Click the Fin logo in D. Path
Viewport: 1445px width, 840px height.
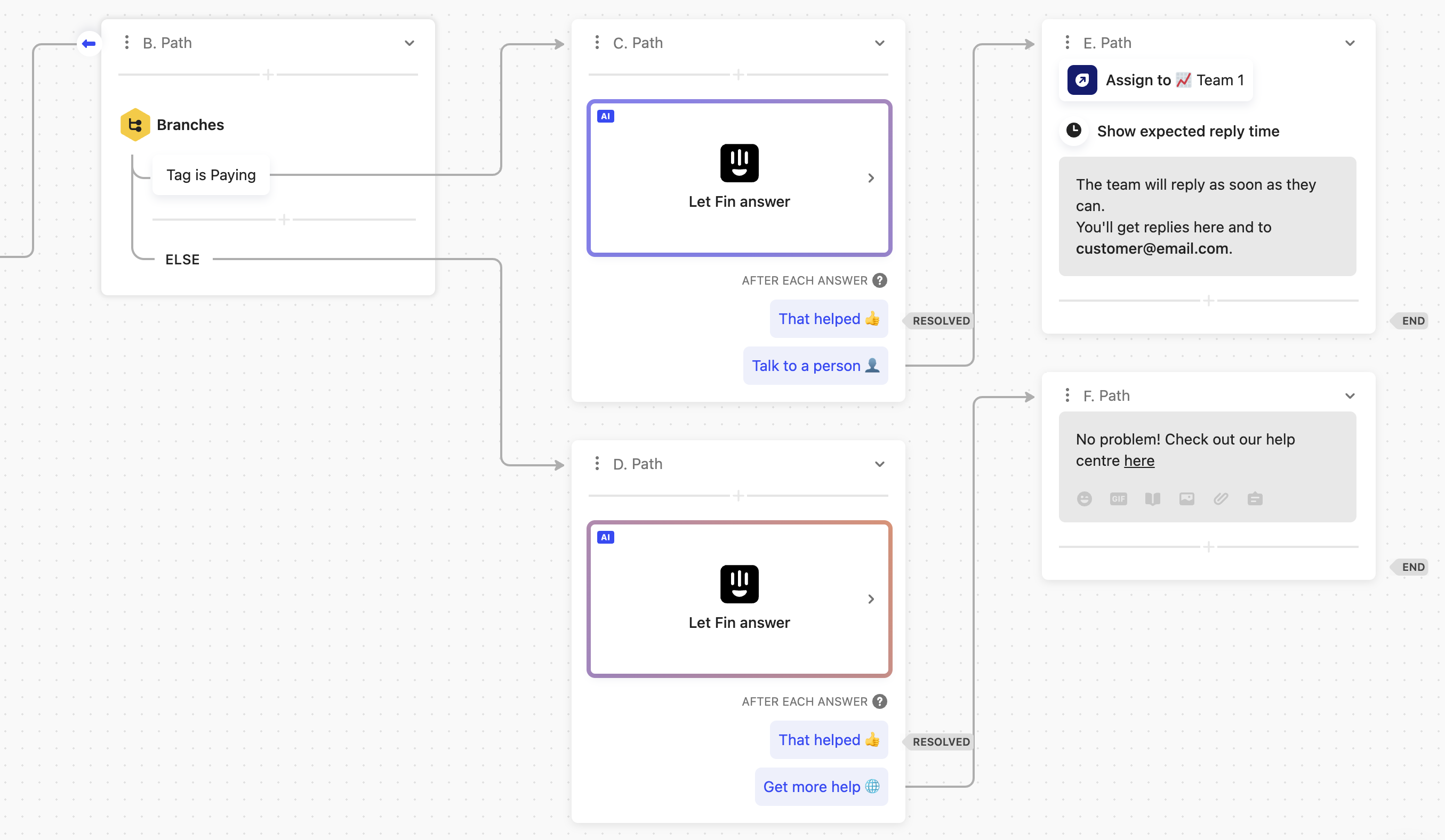pyautogui.click(x=739, y=584)
